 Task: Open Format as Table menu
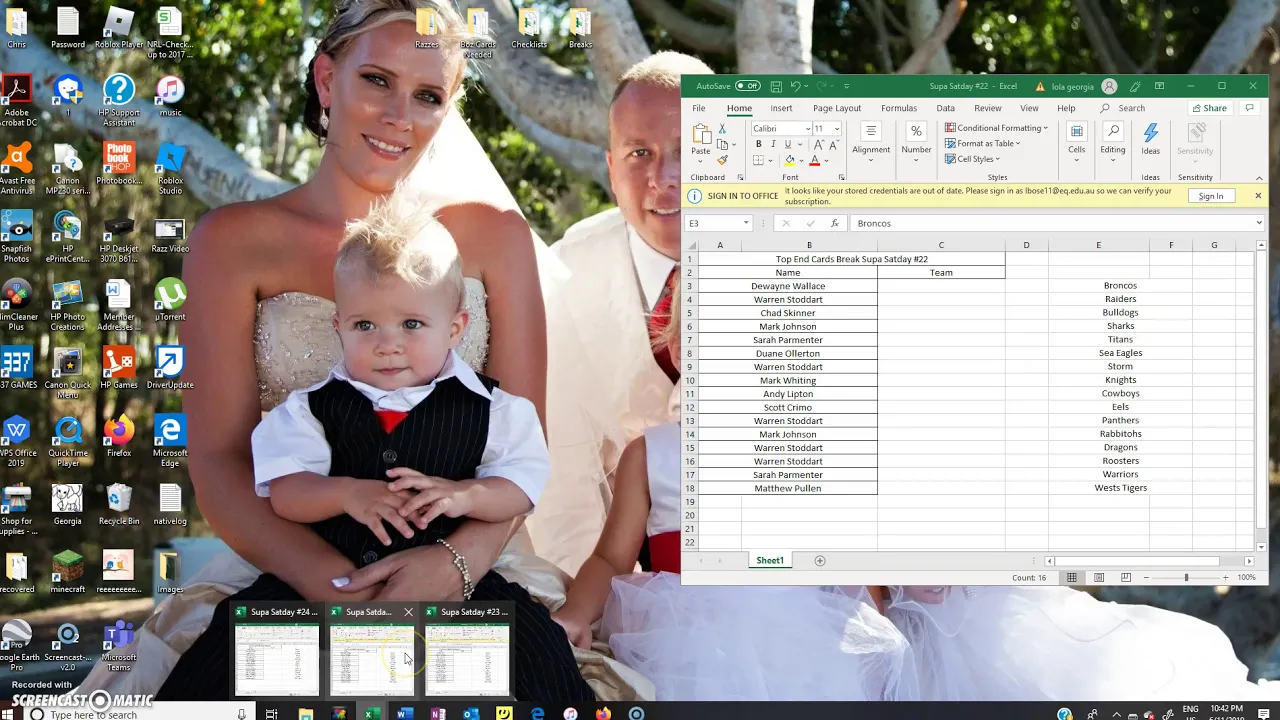coord(983,143)
